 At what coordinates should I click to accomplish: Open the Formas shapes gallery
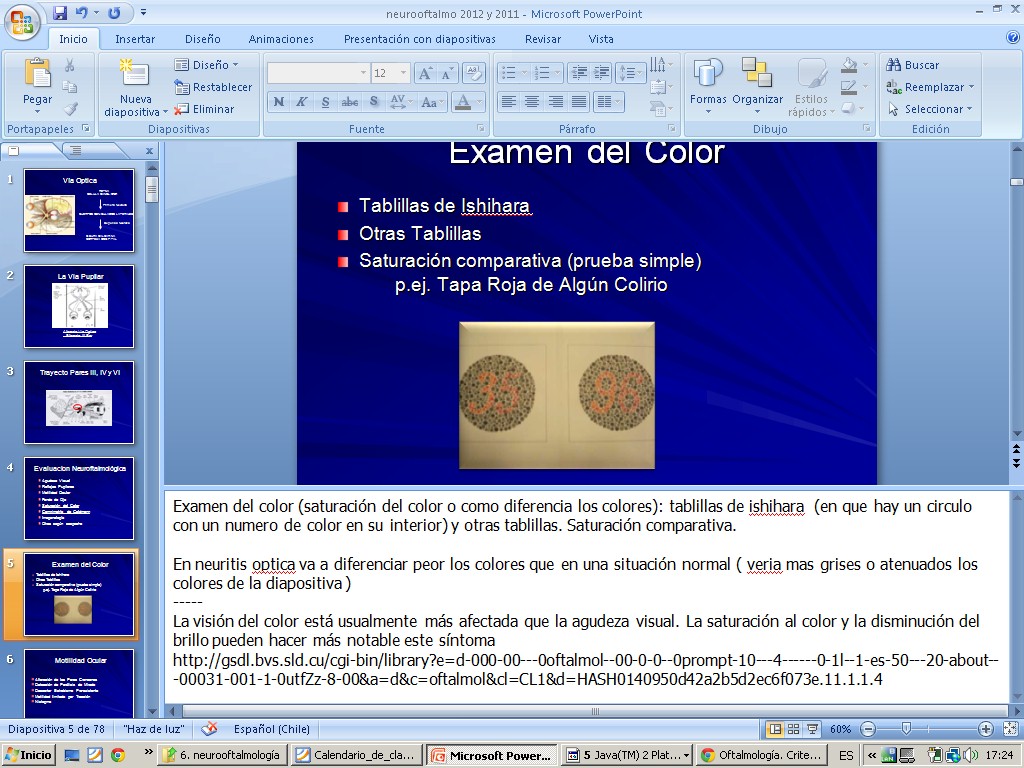(708, 85)
